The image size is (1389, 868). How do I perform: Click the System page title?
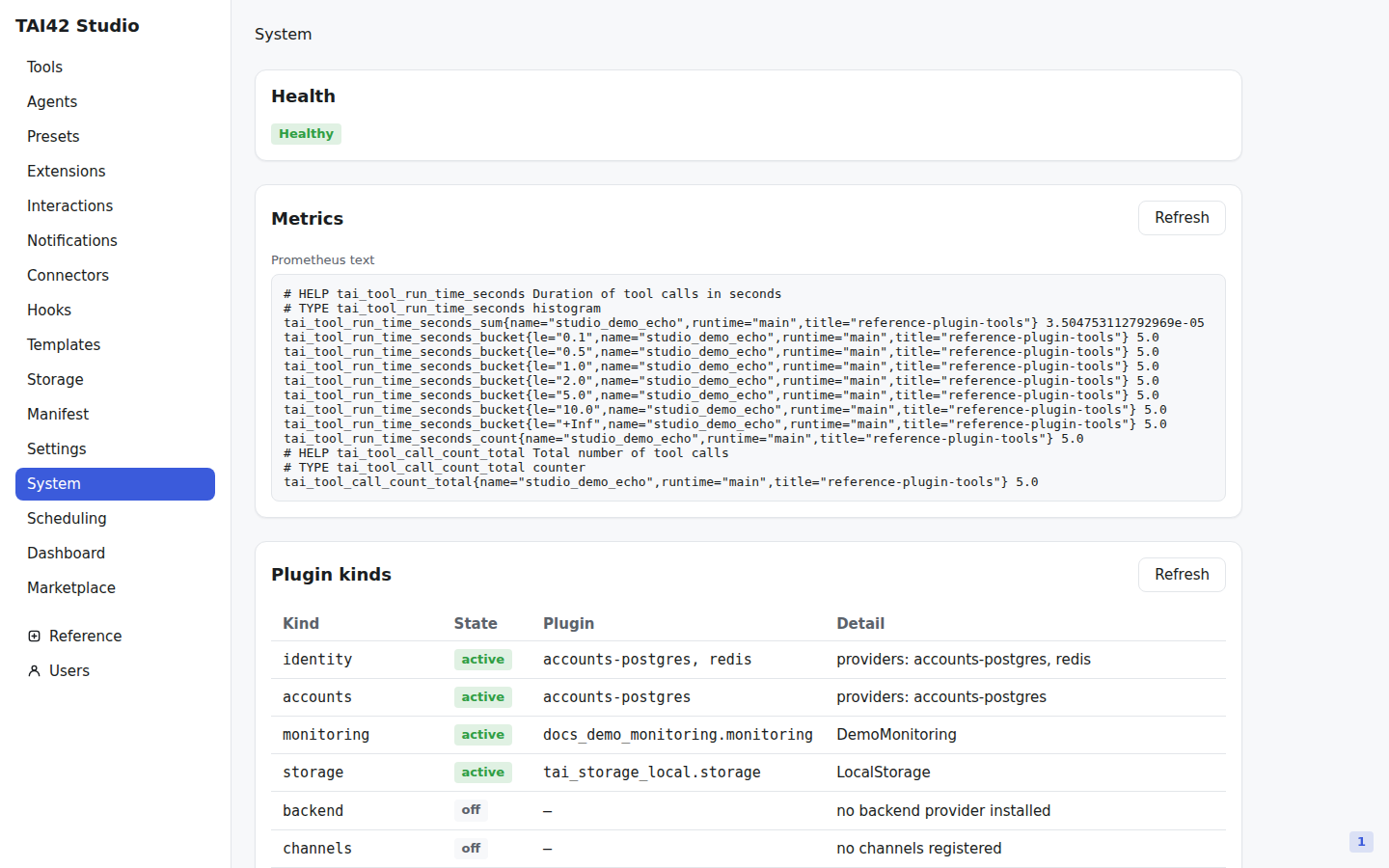pyautogui.click(x=283, y=35)
